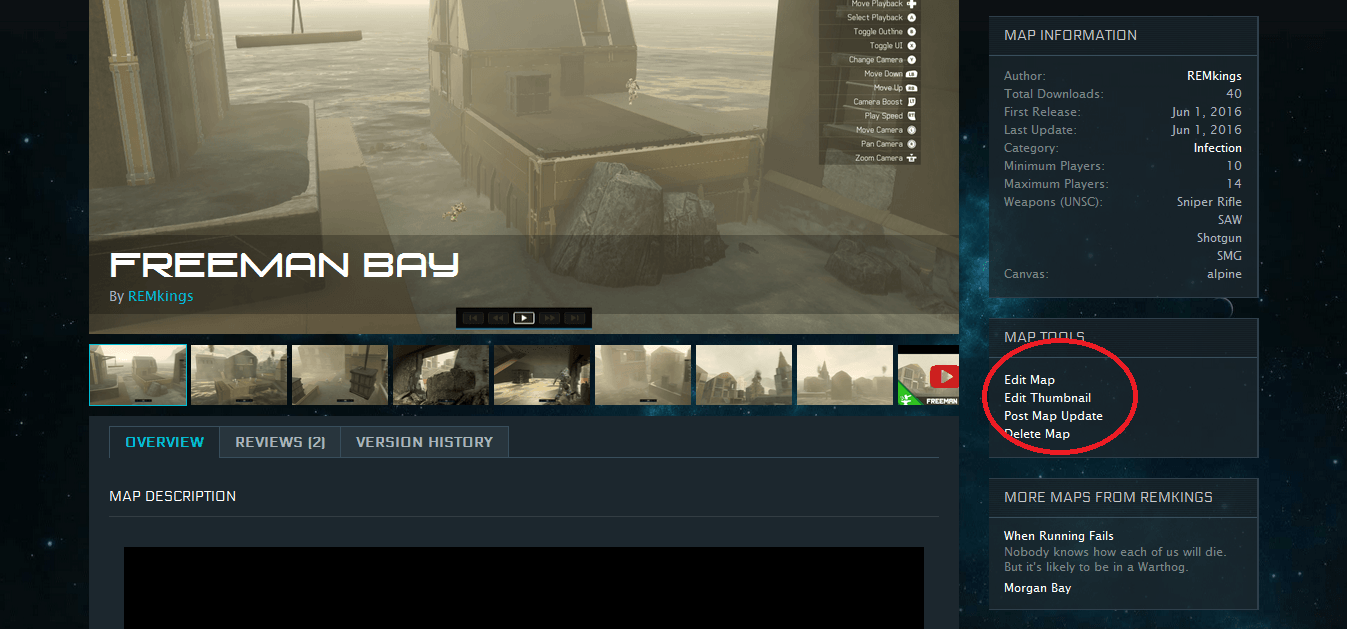Open the YouTube video thumbnail in the gallery
1347x629 pixels.
pos(928,375)
